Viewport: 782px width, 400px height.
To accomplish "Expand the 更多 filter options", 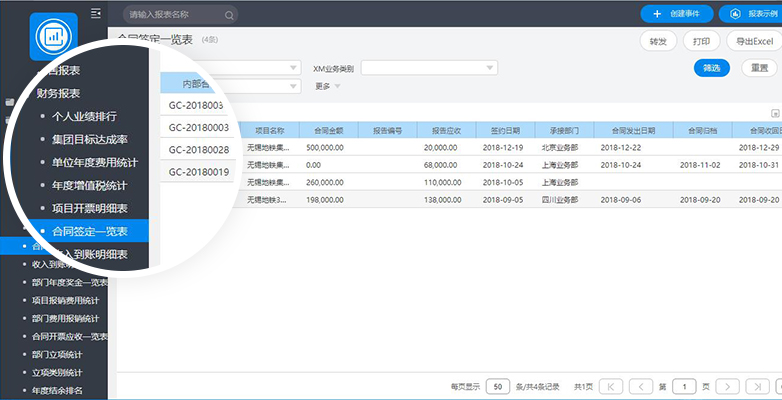I will pyautogui.click(x=328, y=86).
